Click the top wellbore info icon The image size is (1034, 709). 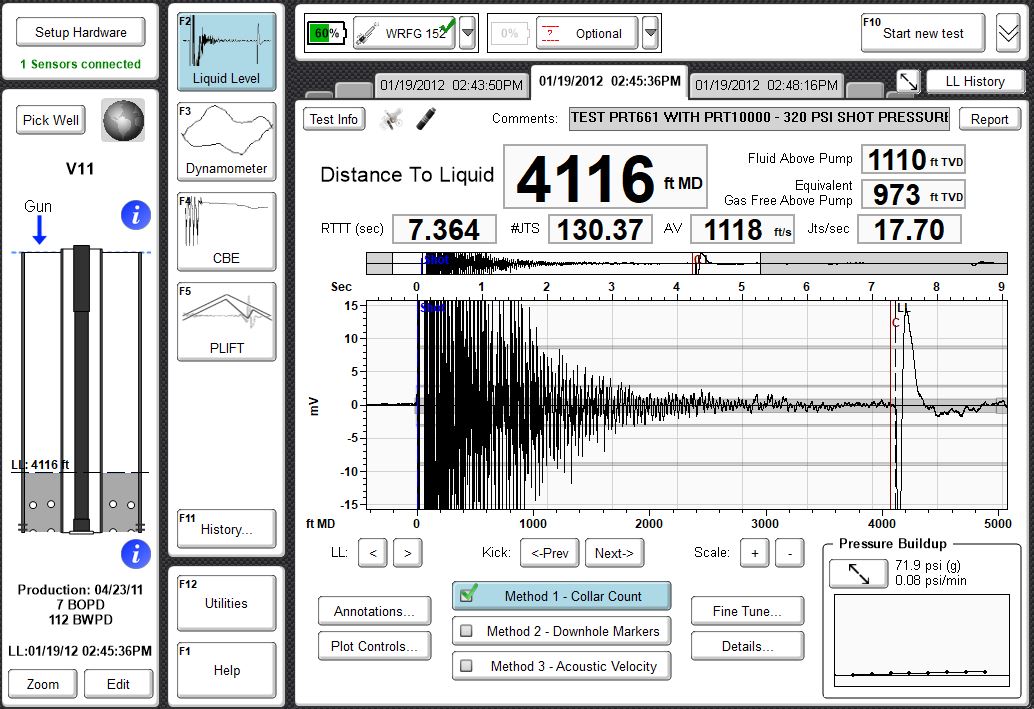pyautogui.click(x=135, y=214)
